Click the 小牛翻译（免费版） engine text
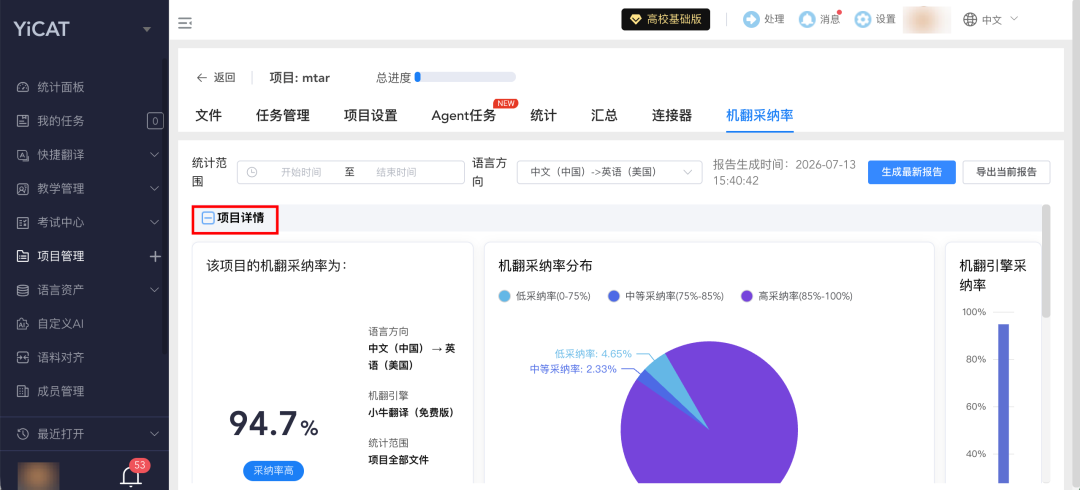Viewport: 1080px width, 490px height. (x=411, y=413)
